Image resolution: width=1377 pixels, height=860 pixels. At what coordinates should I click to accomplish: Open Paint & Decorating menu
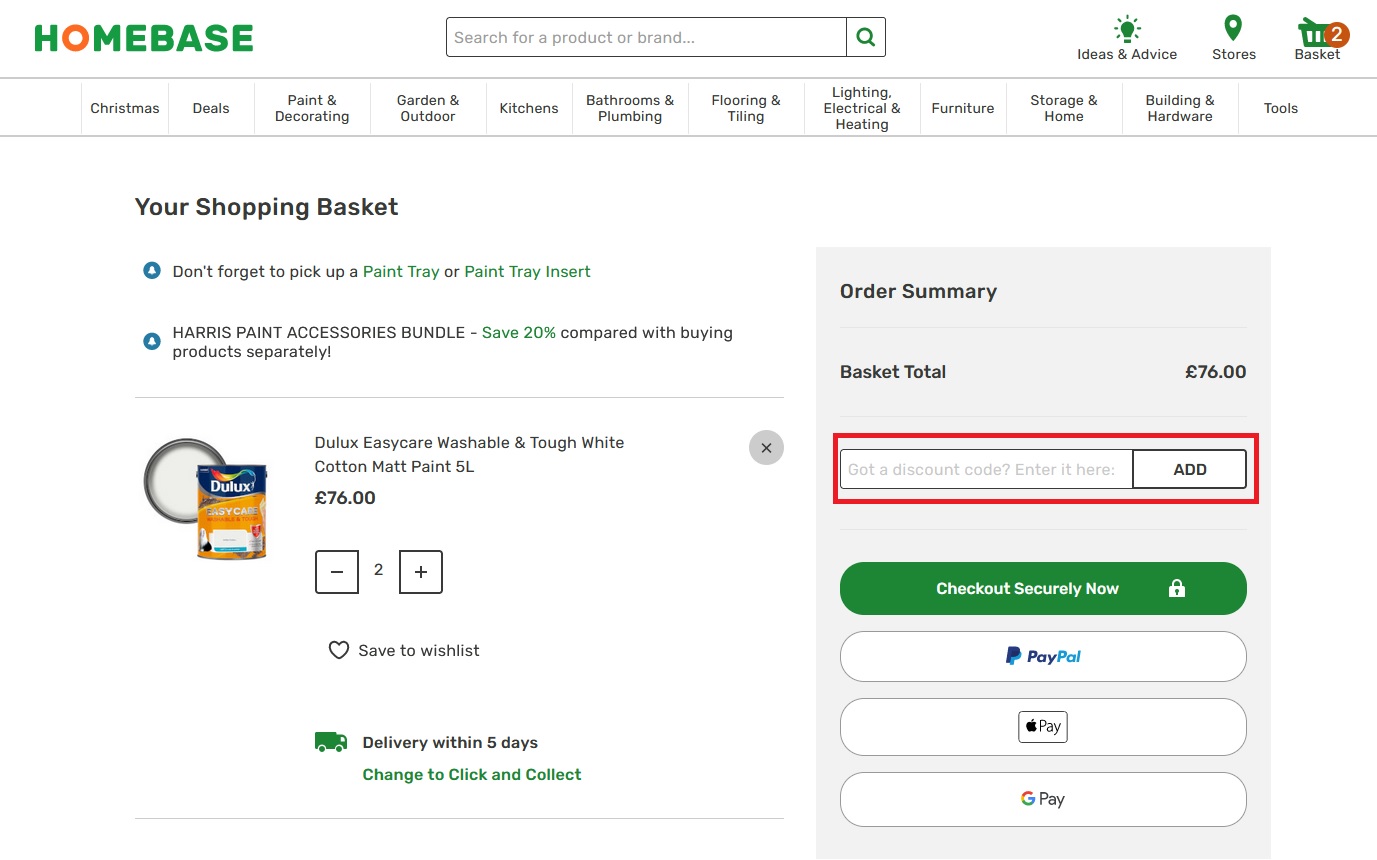pos(312,108)
